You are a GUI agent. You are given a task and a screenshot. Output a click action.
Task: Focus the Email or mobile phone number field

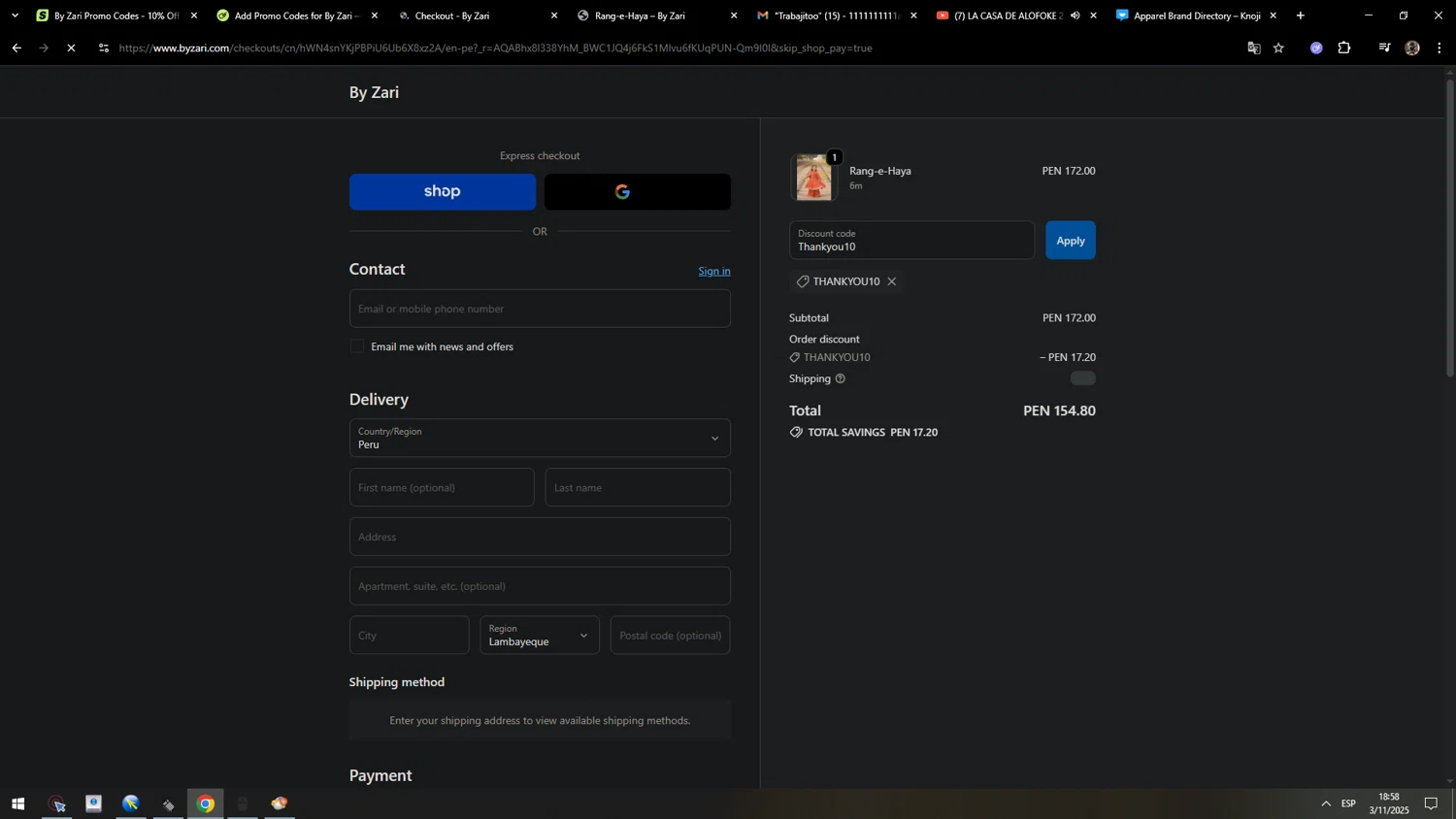[540, 309]
